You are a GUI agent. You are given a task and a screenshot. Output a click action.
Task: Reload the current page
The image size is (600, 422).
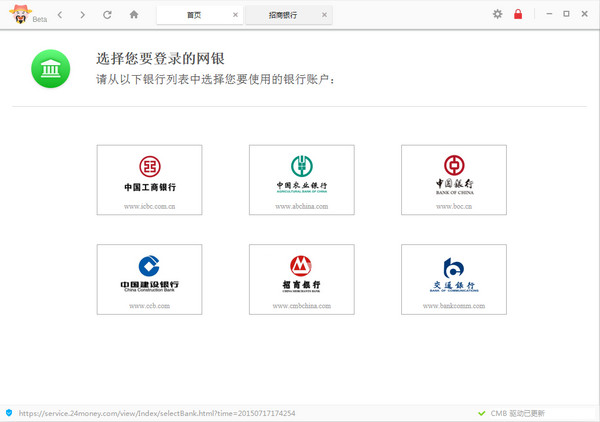click(107, 15)
